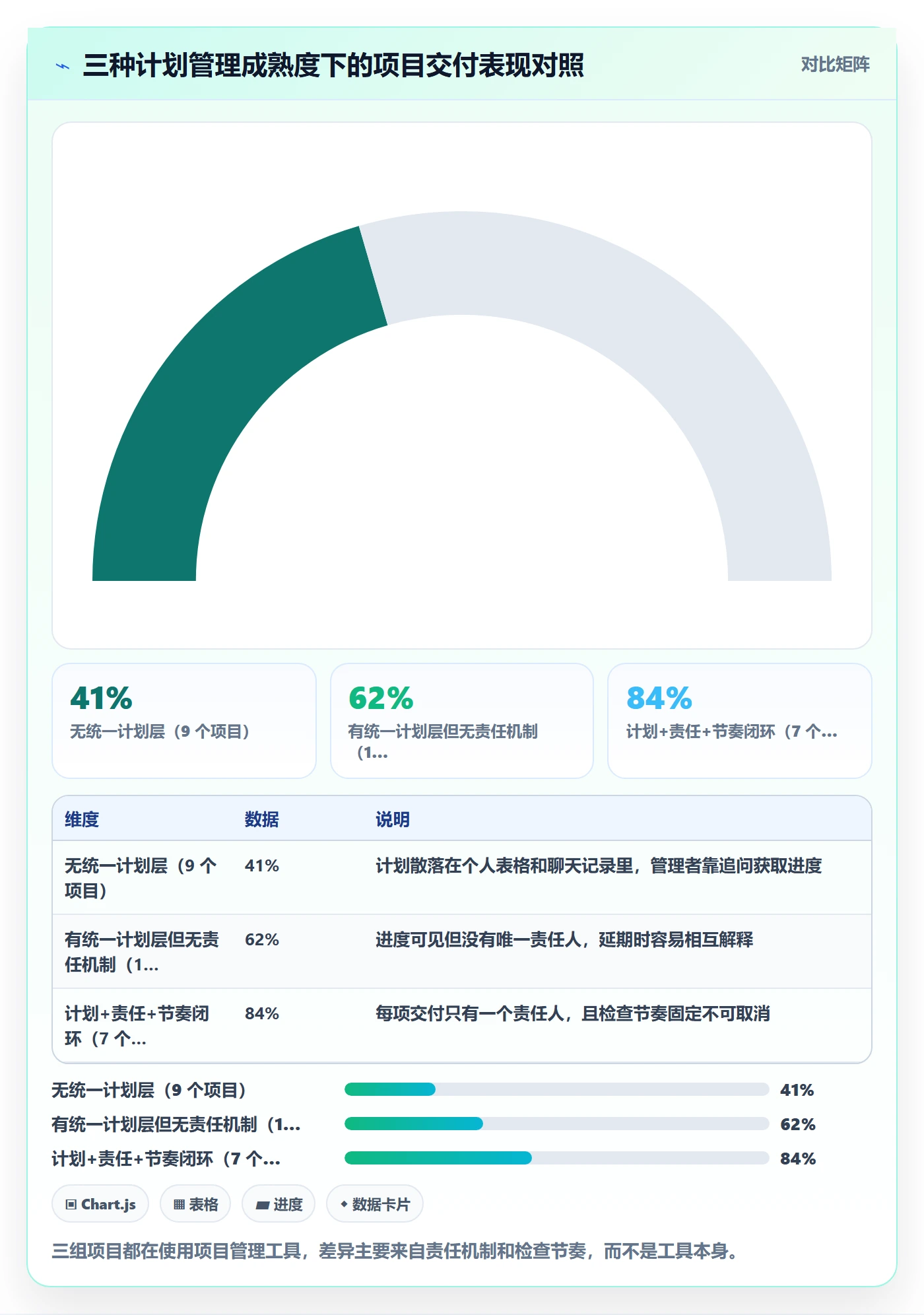Click the 对比矩阵 badge in the header
Image resolution: width=924 pixels, height=1315 pixels.
(835, 65)
